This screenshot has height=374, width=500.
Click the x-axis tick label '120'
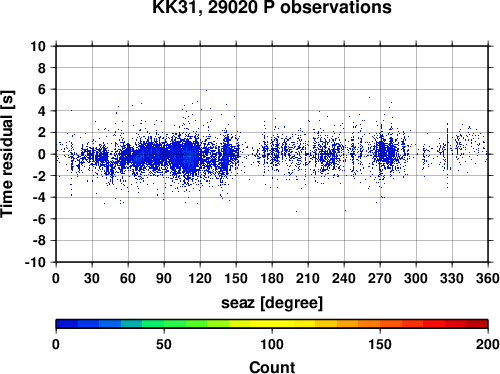[200, 278]
